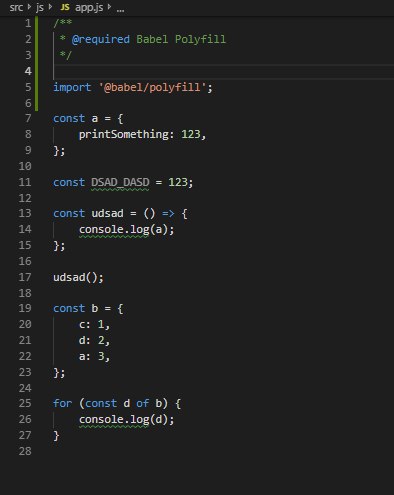Click the '/**' comment opener on line 1
Image resolution: width=394 pixels, height=495 pixels.
click(63, 23)
